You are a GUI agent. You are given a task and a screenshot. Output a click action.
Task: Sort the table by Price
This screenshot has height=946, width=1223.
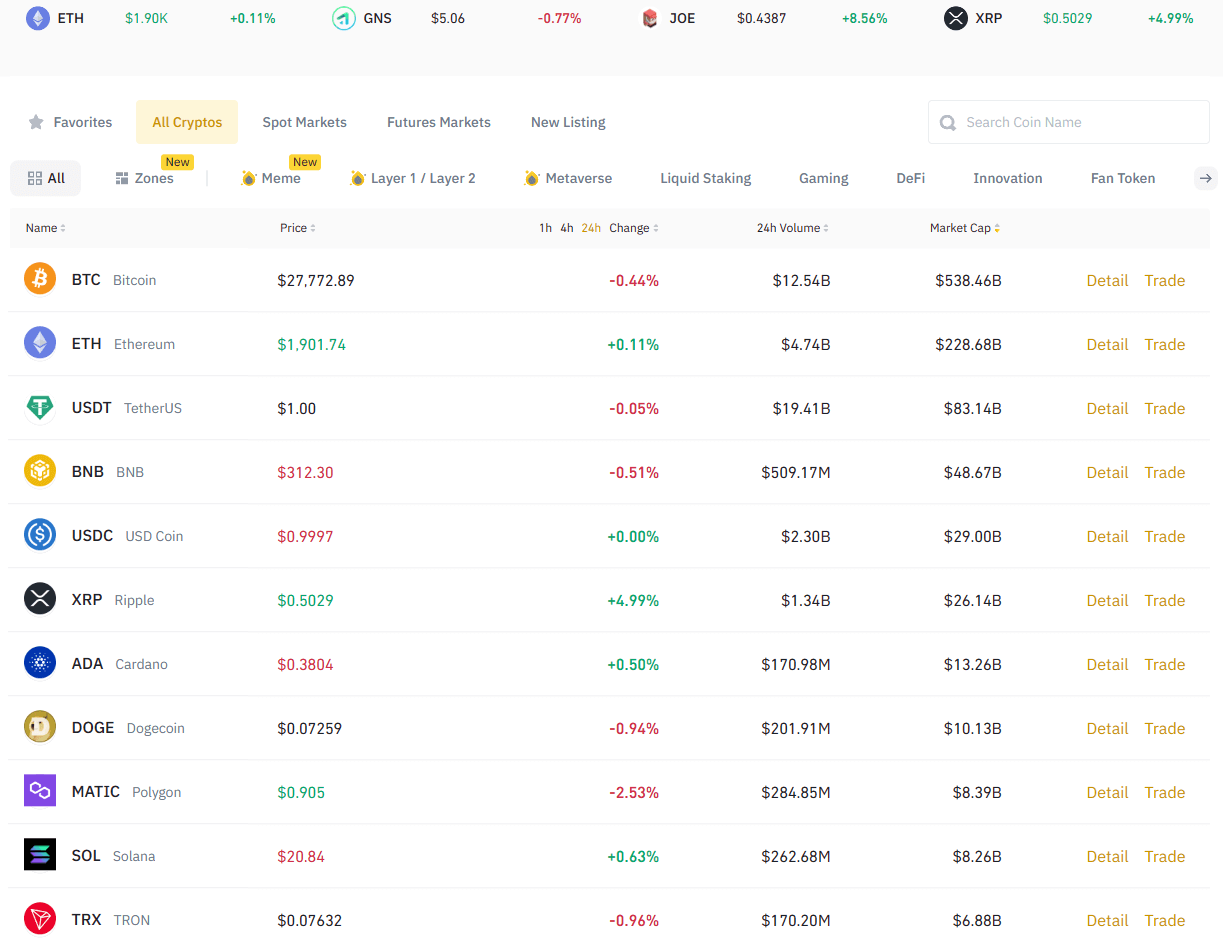[x=297, y=227]
